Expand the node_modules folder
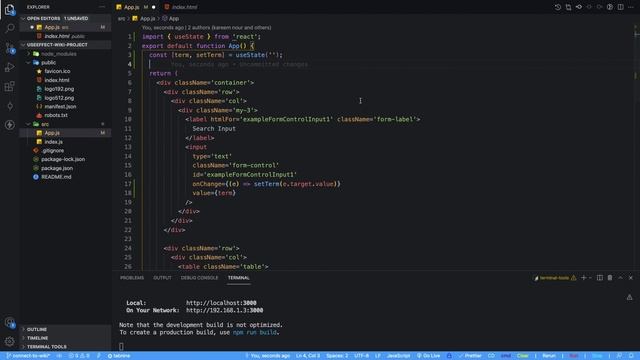Viewport: 640px width, 360px height. click(x=58, y=54)
